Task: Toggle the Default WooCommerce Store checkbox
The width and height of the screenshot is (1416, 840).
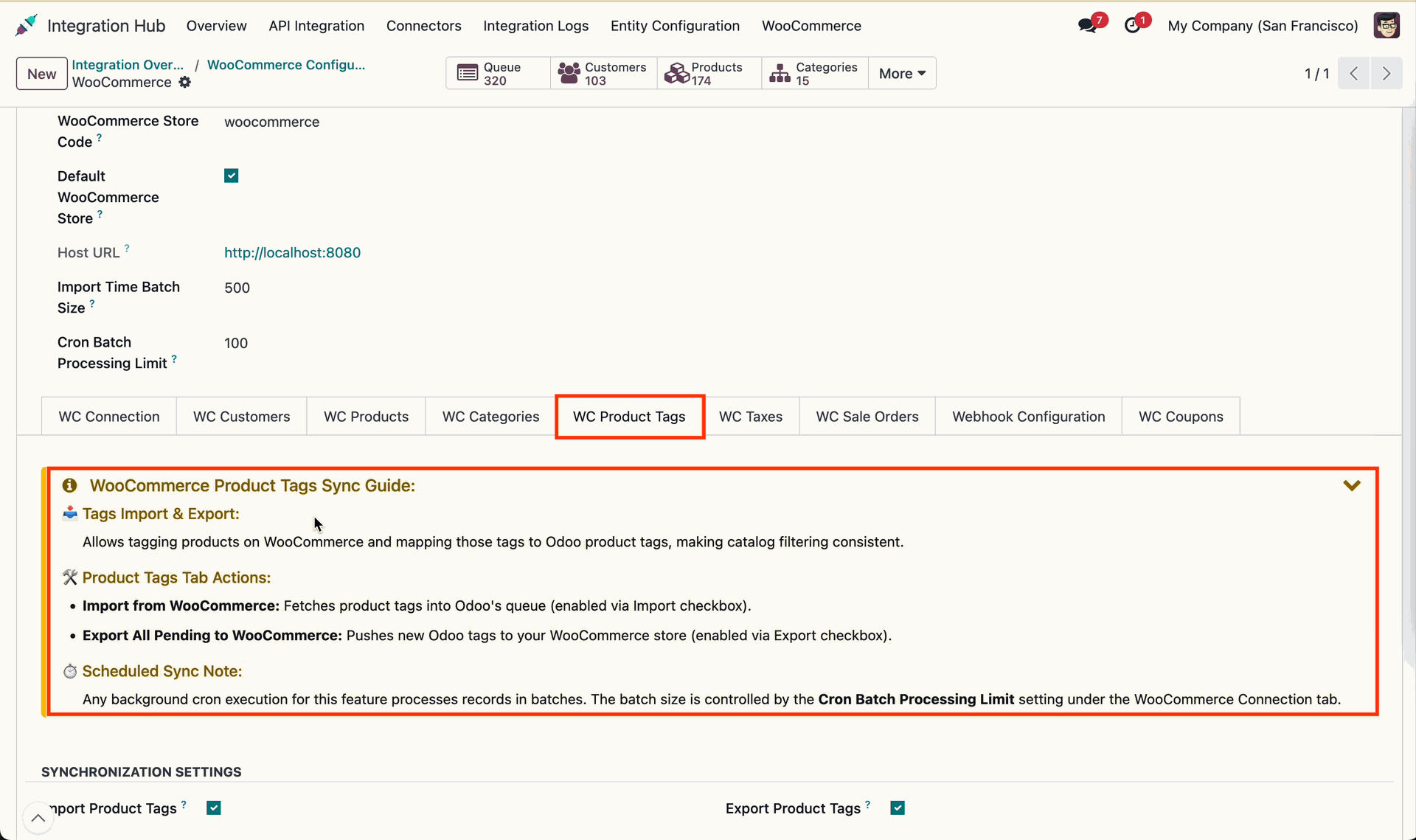Action: click(232, 176)
